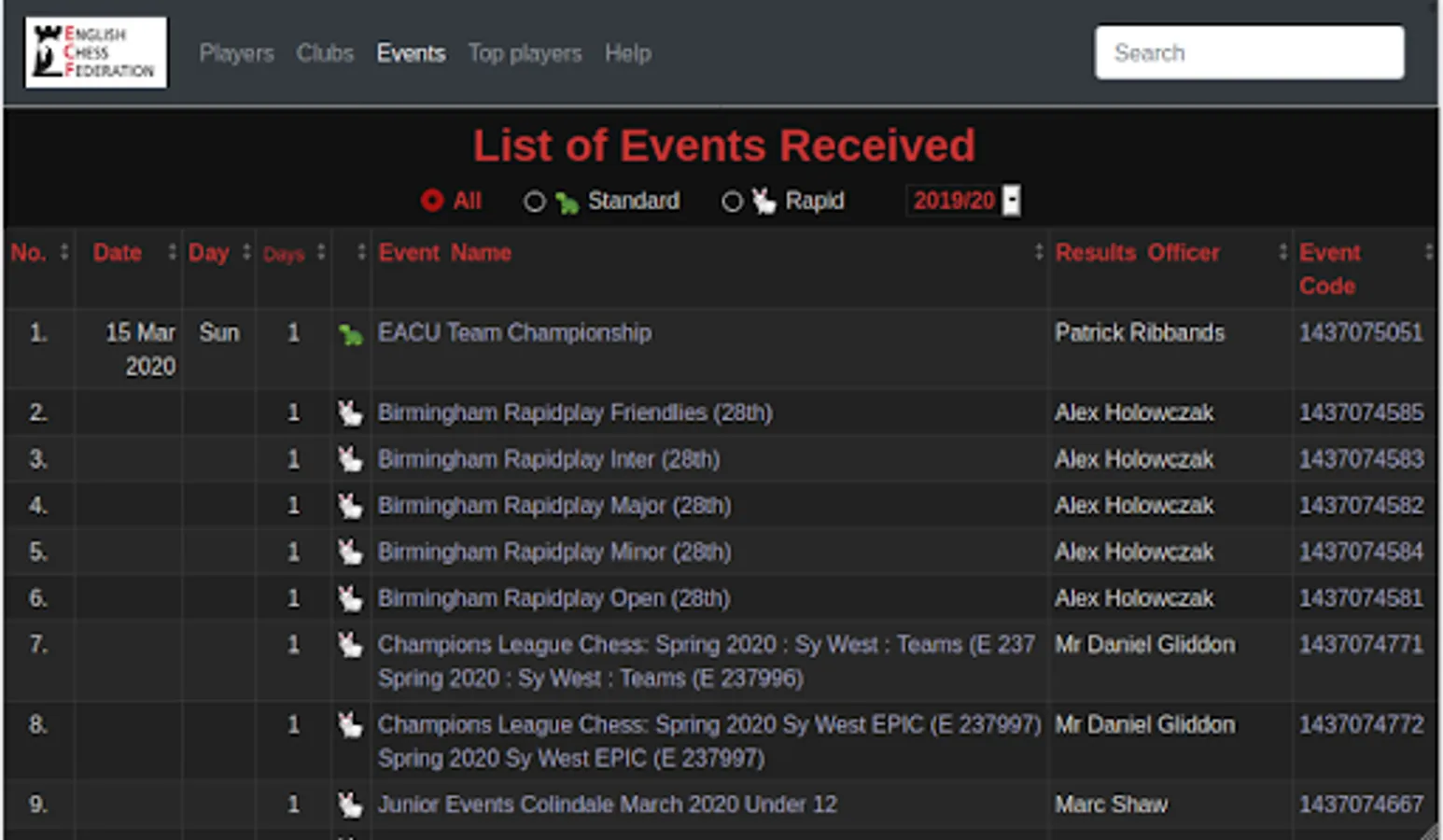
Task: Click rapid icon for Sy West EPIC event
Action: pyautogui.click(x=350, y=725)
